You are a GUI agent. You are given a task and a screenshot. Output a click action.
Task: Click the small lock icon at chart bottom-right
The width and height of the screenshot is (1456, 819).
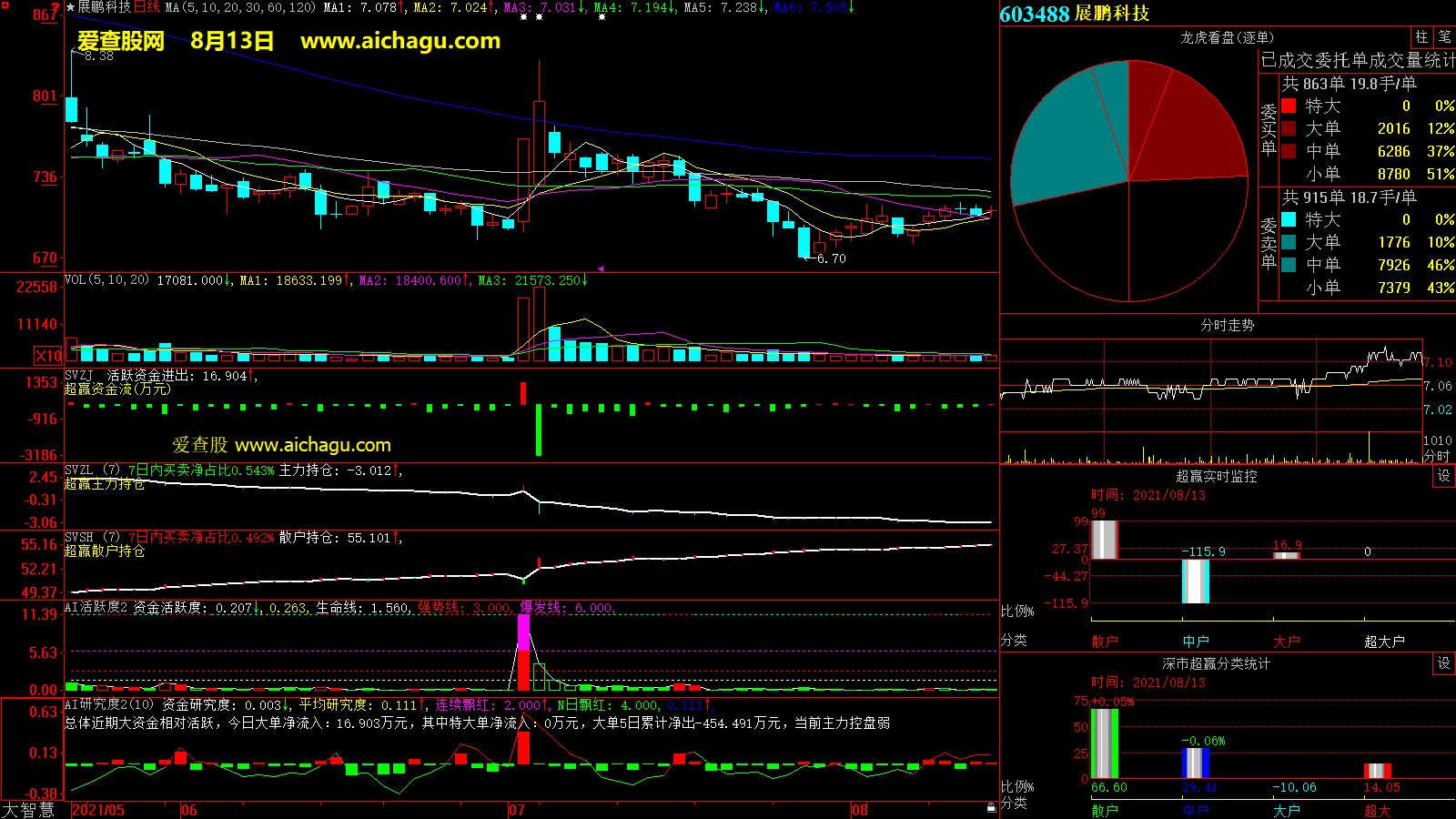pyautogui.click(x=991, y=807)
